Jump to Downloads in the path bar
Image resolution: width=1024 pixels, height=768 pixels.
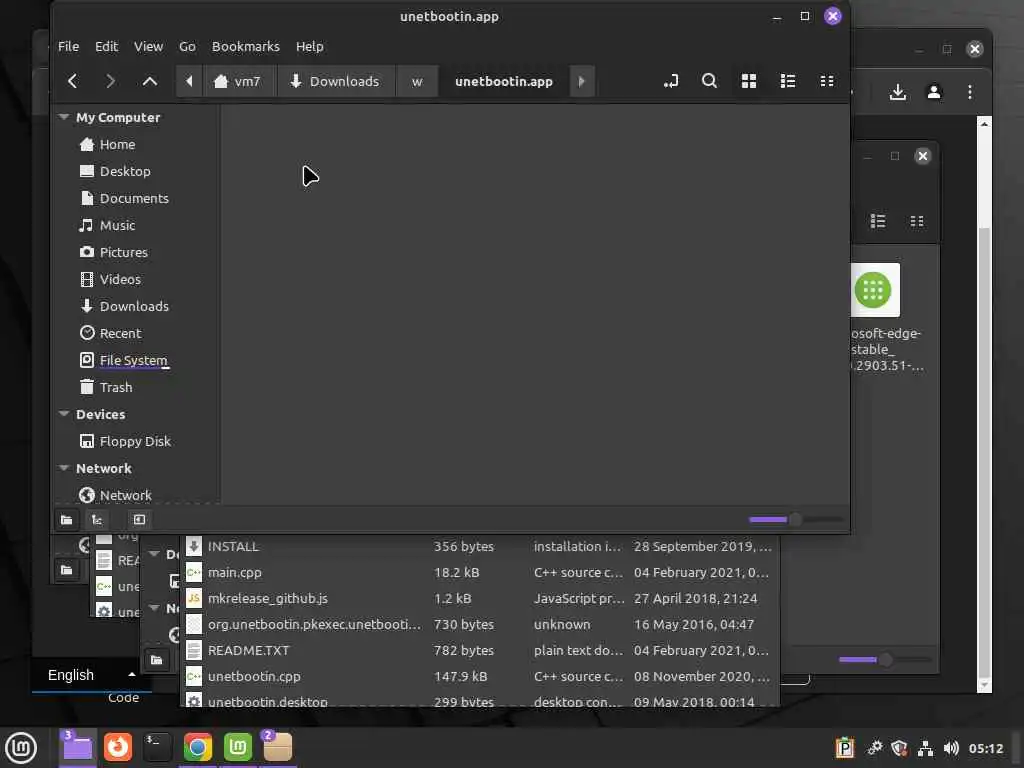(x=335, y=82)
